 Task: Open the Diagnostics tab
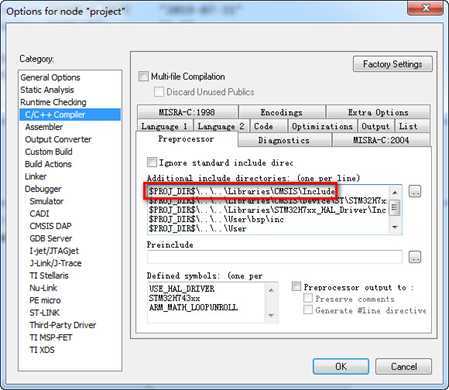(x=284, y=140)
